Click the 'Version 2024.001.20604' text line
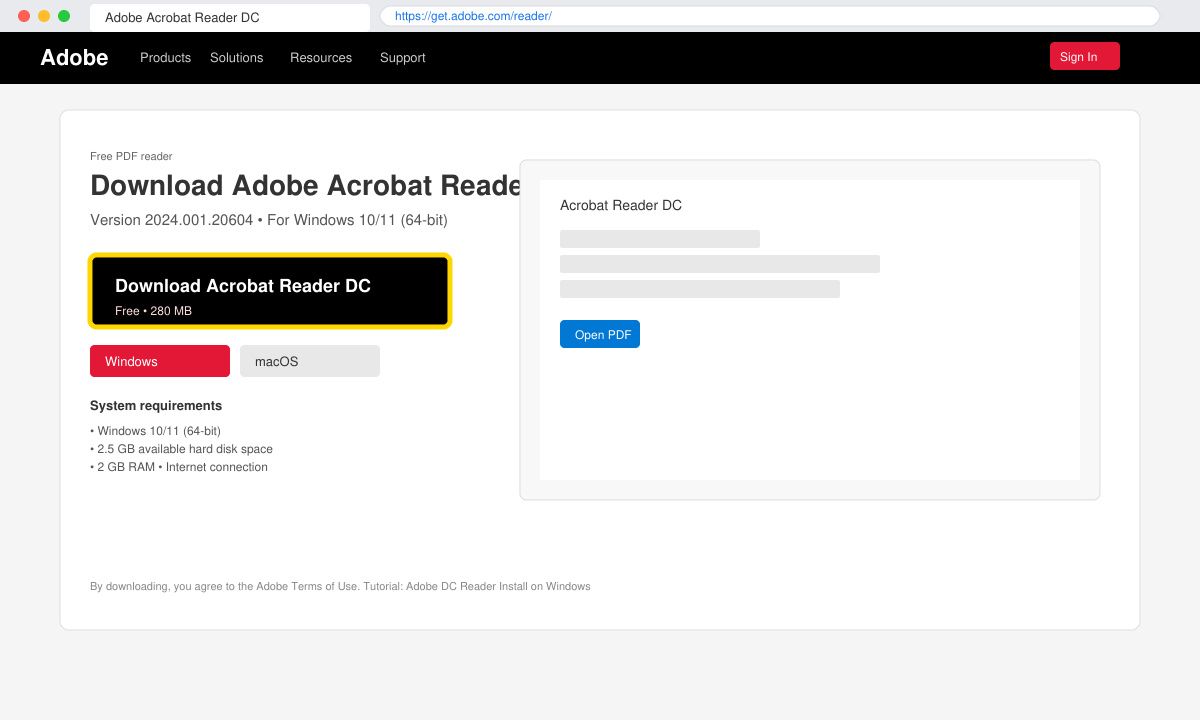Viewport: 1200px width, 720px height. click(x=269, y=220)
